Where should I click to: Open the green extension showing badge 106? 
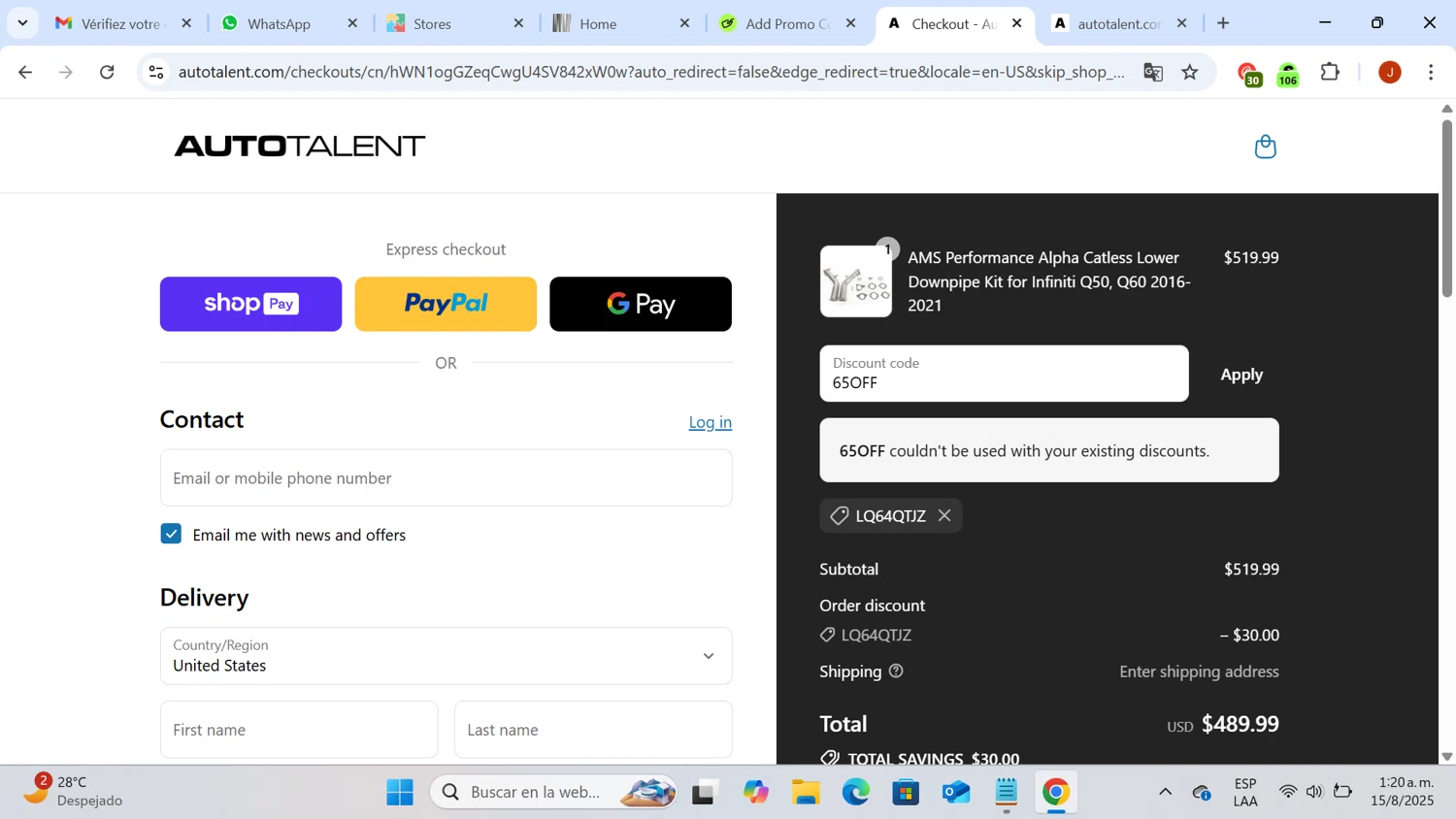[1288, 74]
